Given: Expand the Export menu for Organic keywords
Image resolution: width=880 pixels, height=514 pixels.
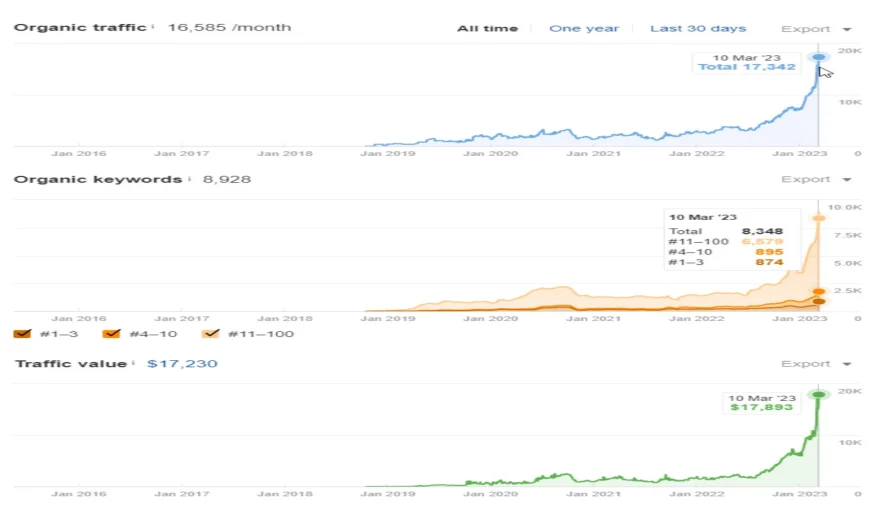Looking at the screenshot, I should (x=816, y=180).
